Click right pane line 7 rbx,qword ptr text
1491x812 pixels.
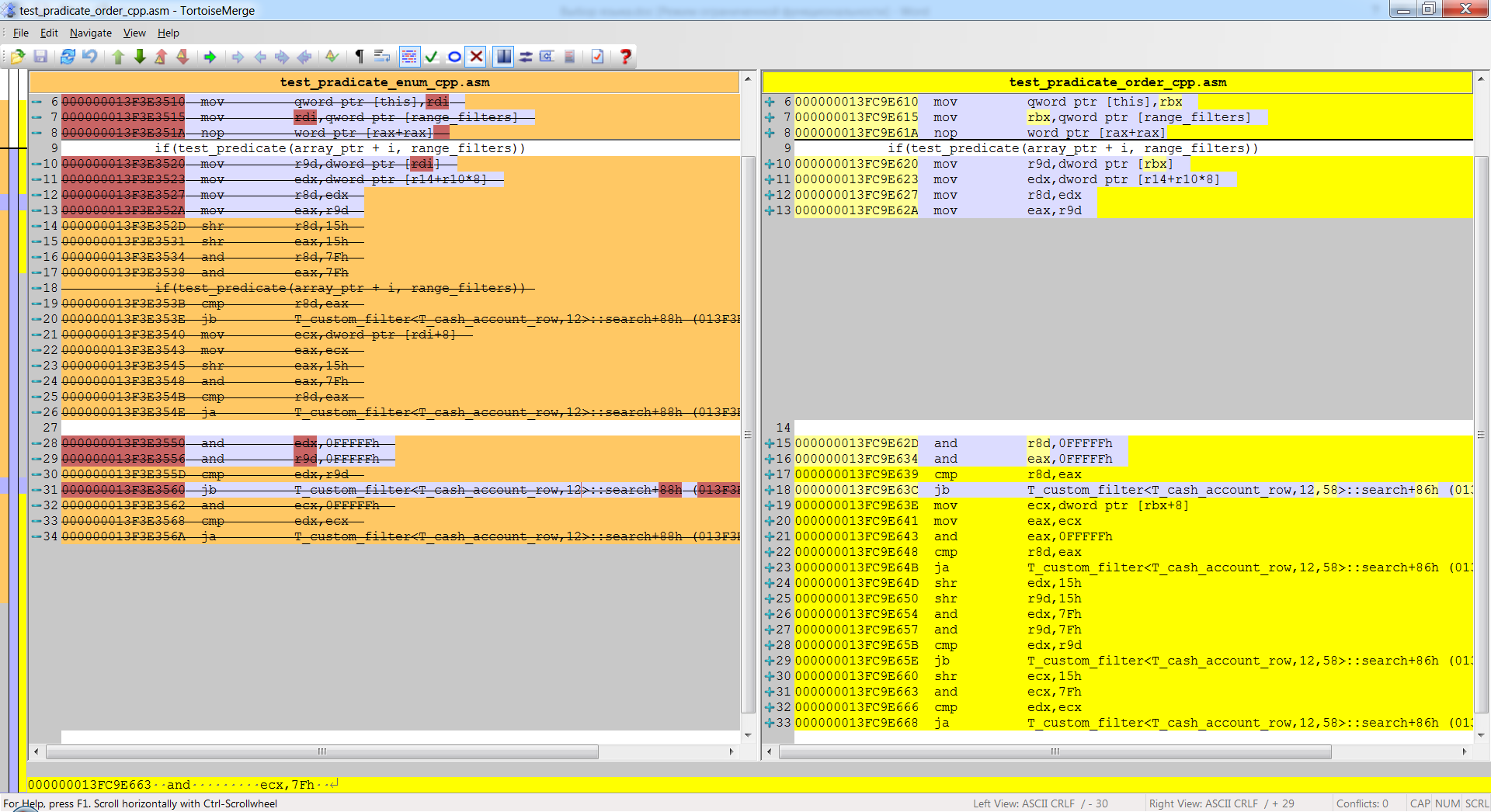(x=1139, y=117)
